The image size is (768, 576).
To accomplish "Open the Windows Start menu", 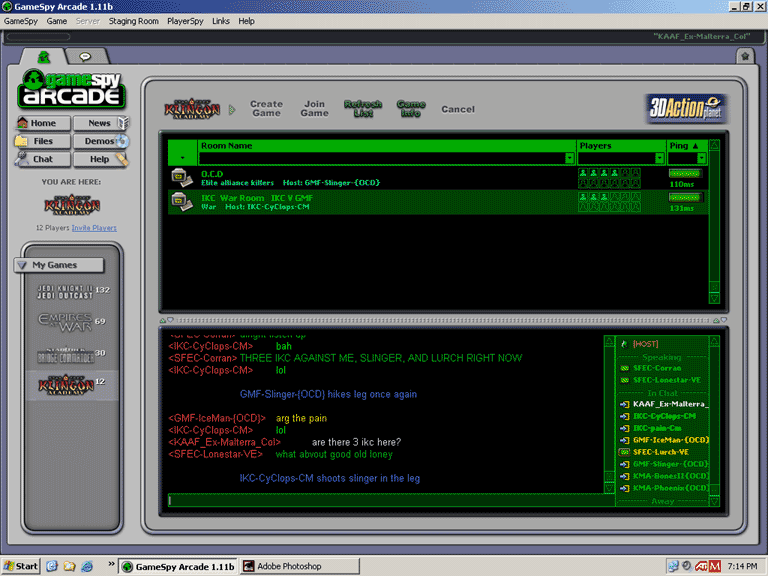I will pos(21,566).
